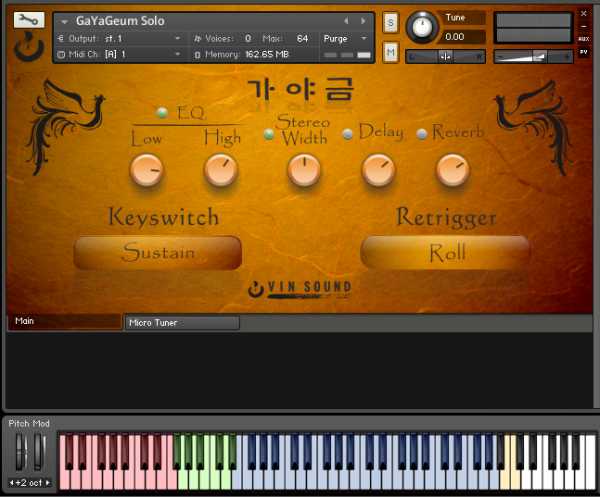
Task: Click the Voices note icon
Action: [197, 38]
